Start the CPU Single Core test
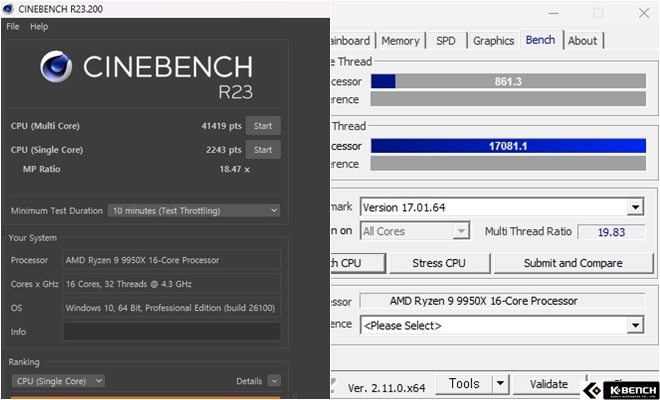 (263, 149)
